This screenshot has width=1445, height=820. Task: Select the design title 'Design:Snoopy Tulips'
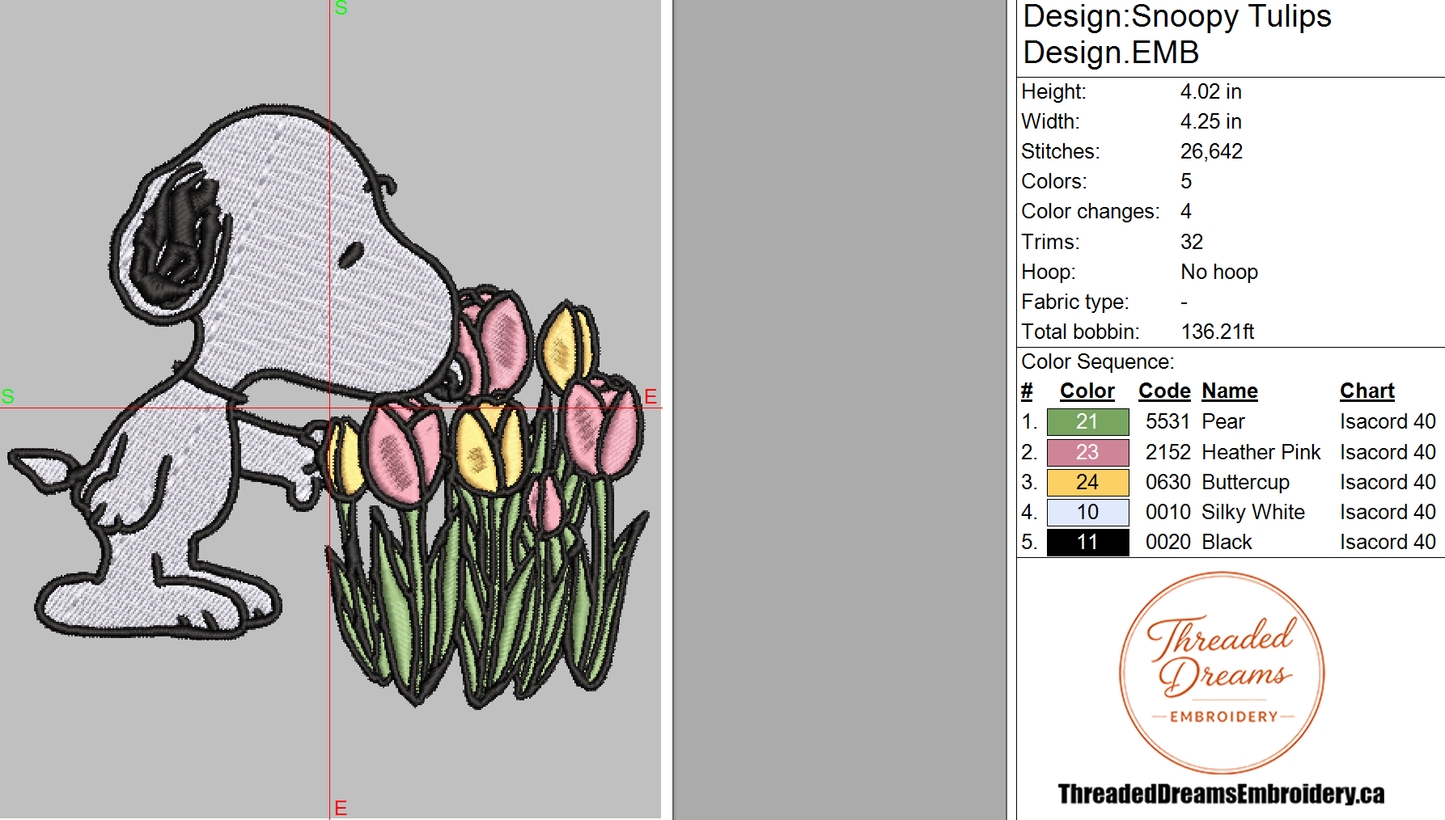(1177, 17)
